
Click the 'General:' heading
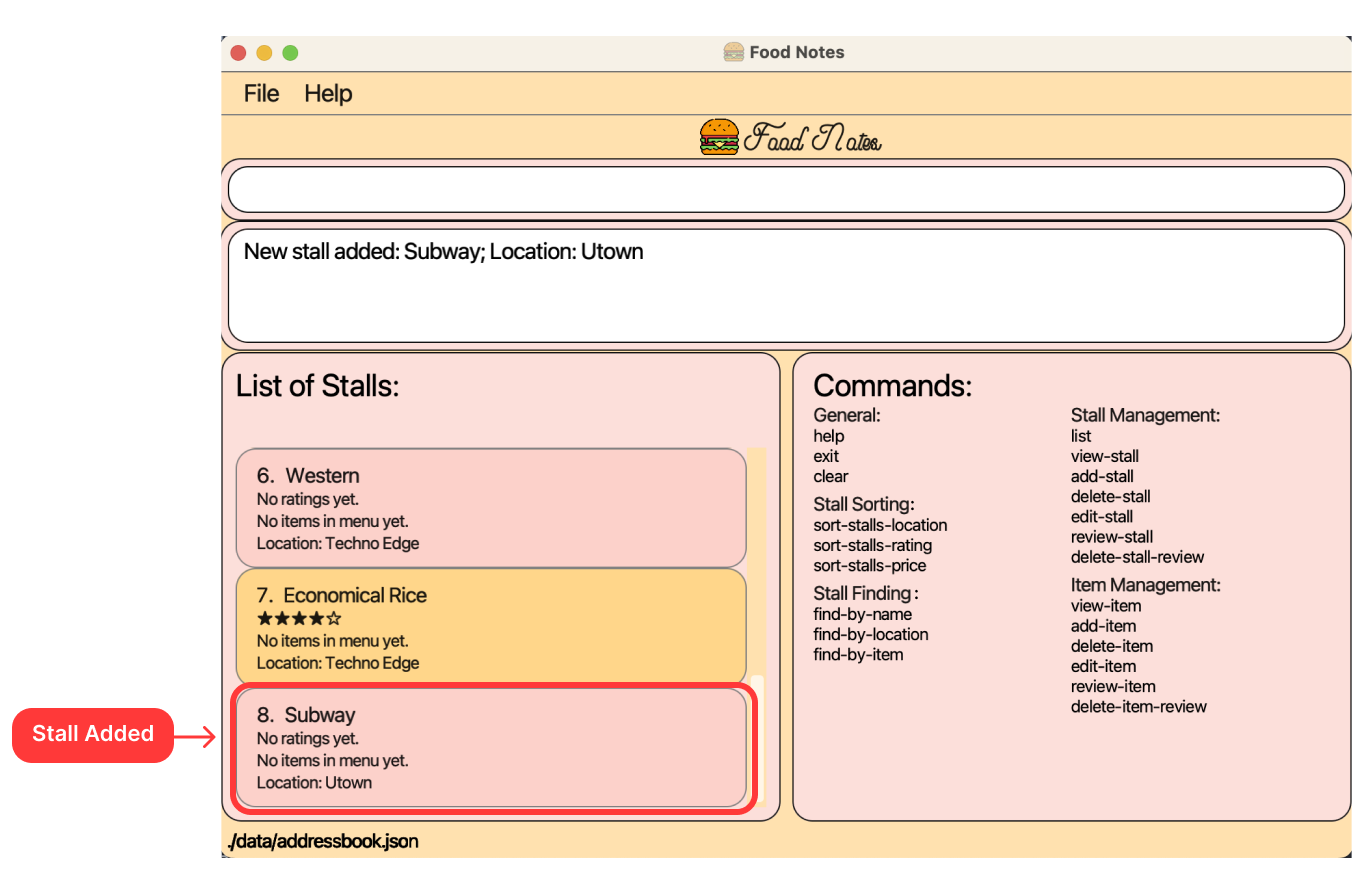[x=847, y=414]
